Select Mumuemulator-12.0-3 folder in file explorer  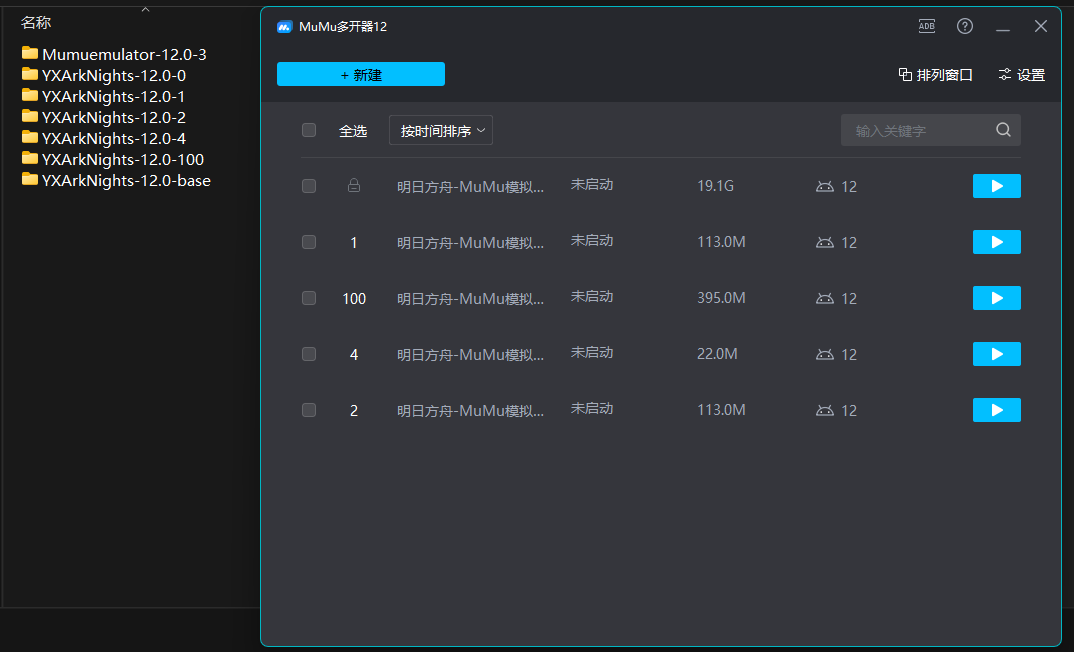tap(114, 54)
